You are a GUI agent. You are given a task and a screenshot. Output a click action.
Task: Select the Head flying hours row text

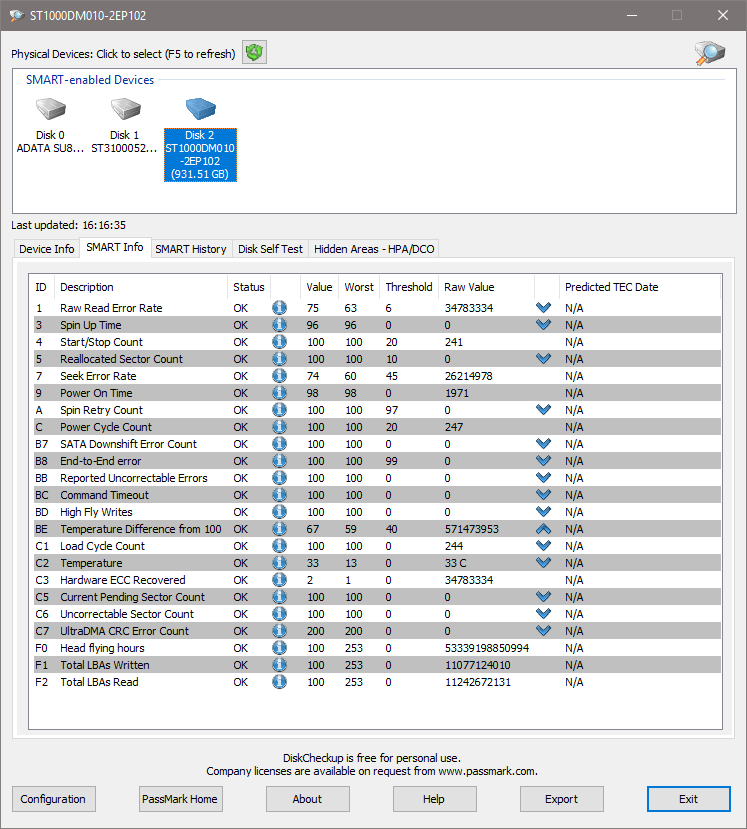[103, 648]
